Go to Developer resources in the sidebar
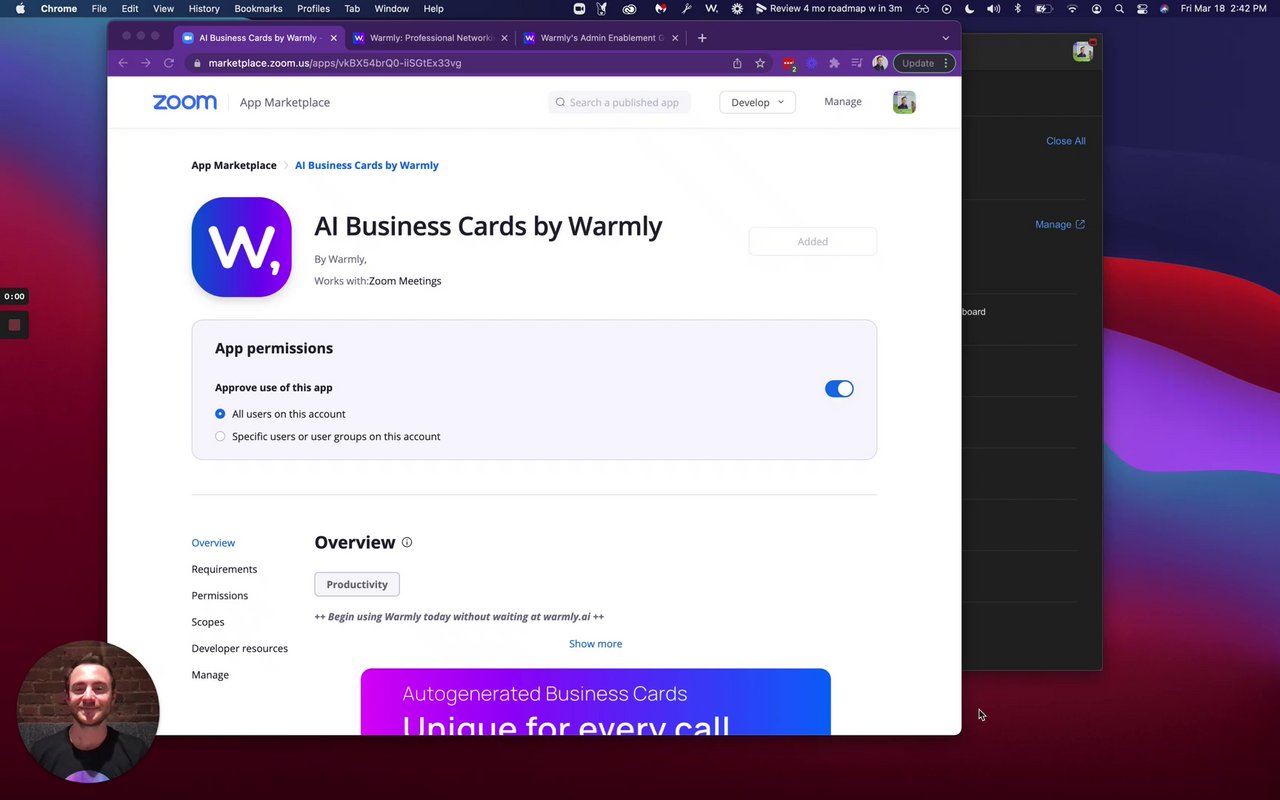The image size is (1280, 800). point(240,648)
